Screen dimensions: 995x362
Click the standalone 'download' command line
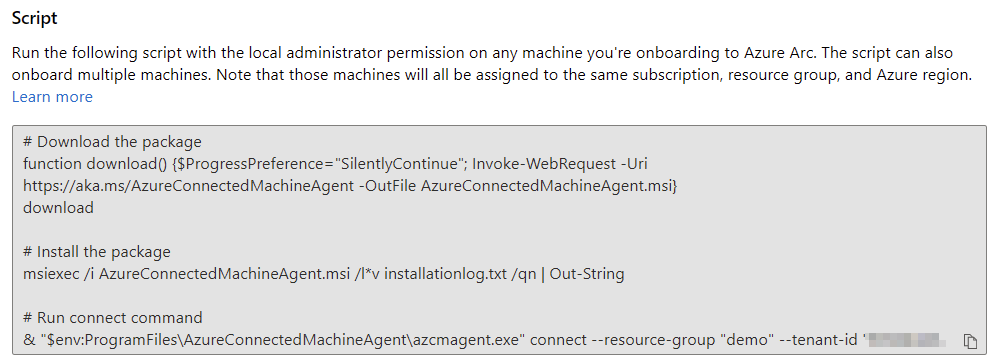tap(58, 208)
